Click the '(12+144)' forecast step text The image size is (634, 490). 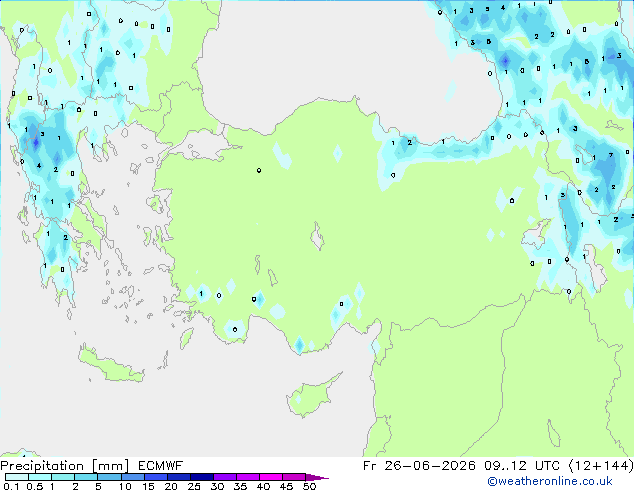click(x=601, y=466)
